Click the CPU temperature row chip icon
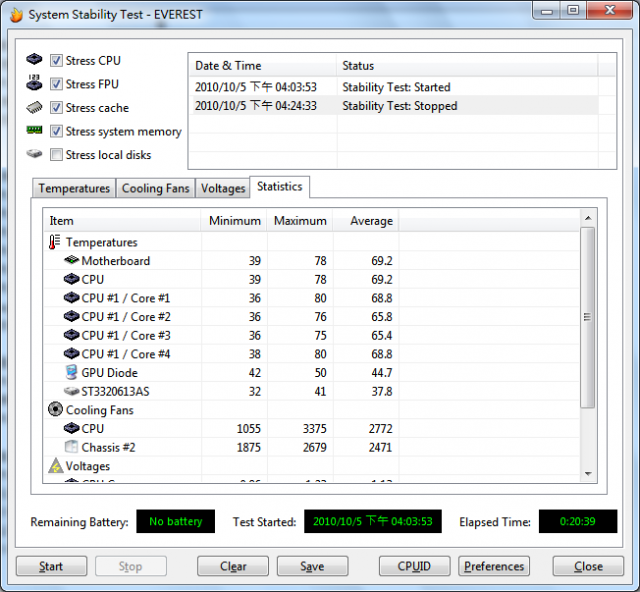 tap(71, 279)
